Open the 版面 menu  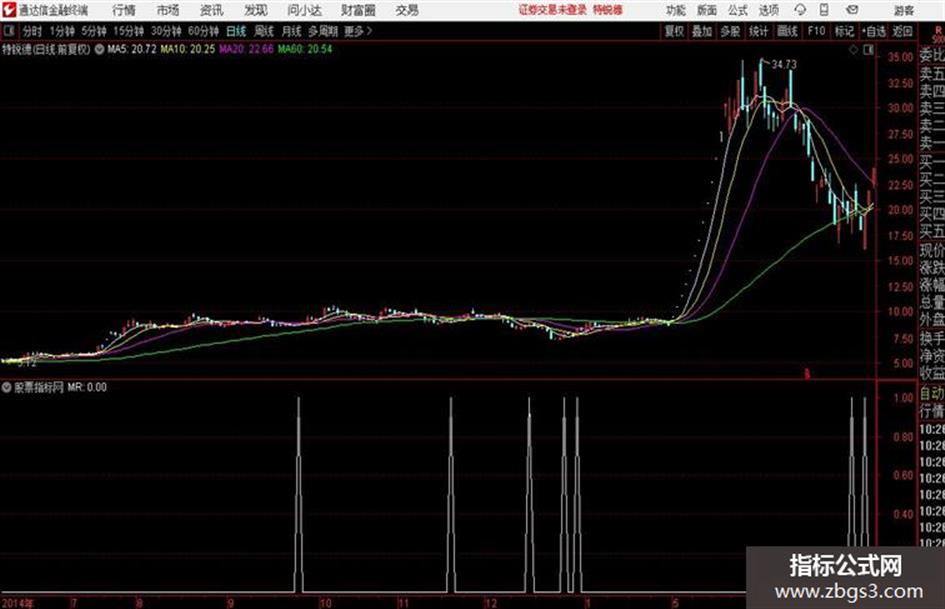[706, 10]
